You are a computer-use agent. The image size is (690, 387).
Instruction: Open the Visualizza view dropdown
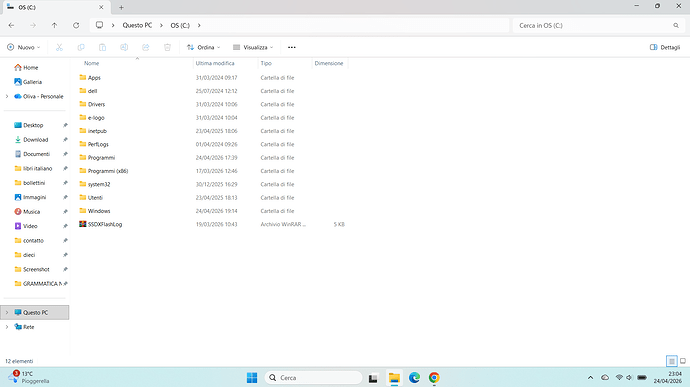tap(253, 47)
